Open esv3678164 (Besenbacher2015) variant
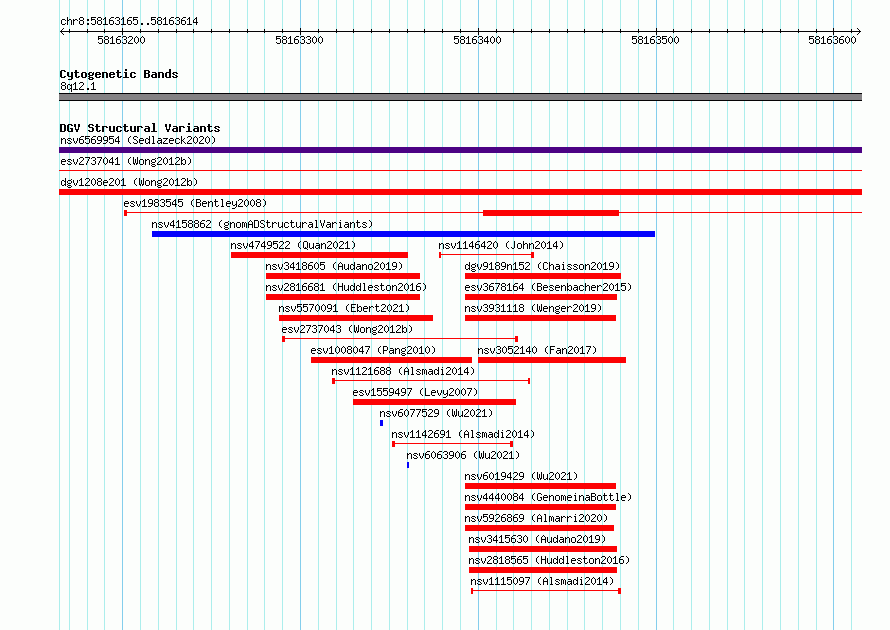This screenshot has height=630, width=890. 548,287
